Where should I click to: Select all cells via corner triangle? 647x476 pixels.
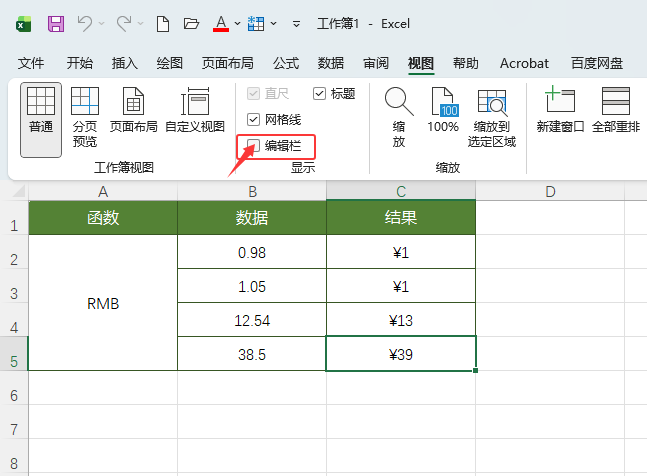(x=18, y=191)
